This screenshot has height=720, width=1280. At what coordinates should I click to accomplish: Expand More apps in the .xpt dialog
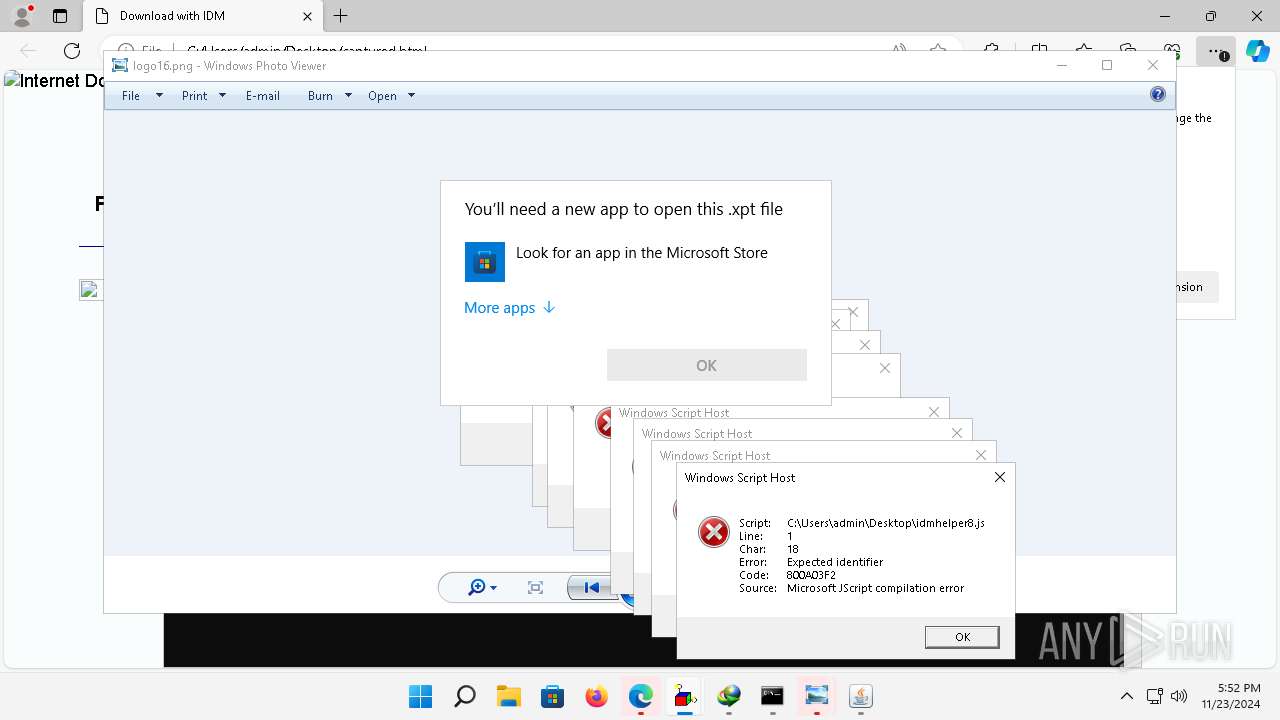(x=509, y=308)
